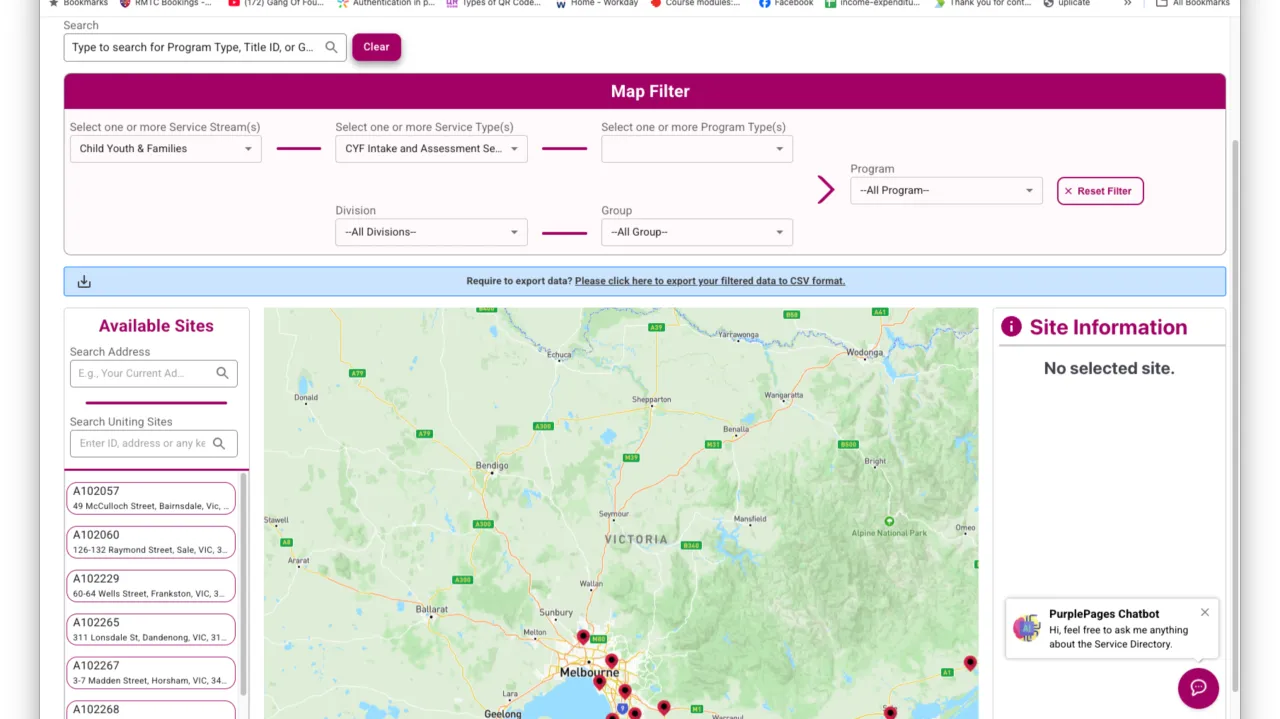The image size is (1280, 719).
Task: Select the map marker next to the M80 label
Action: [583, 637]
